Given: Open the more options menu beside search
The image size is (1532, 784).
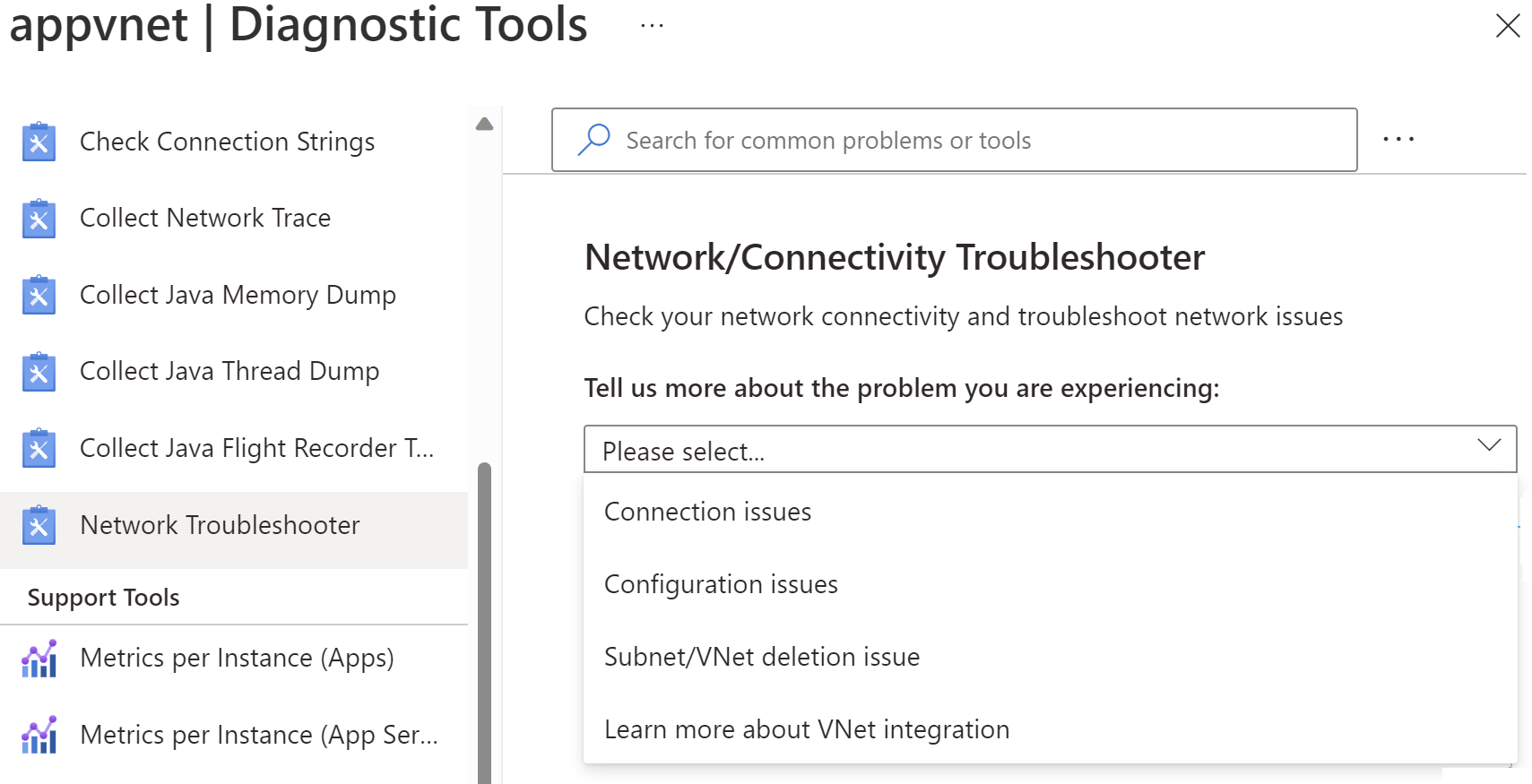Looking at the screenshot, I should [1398, 140].
